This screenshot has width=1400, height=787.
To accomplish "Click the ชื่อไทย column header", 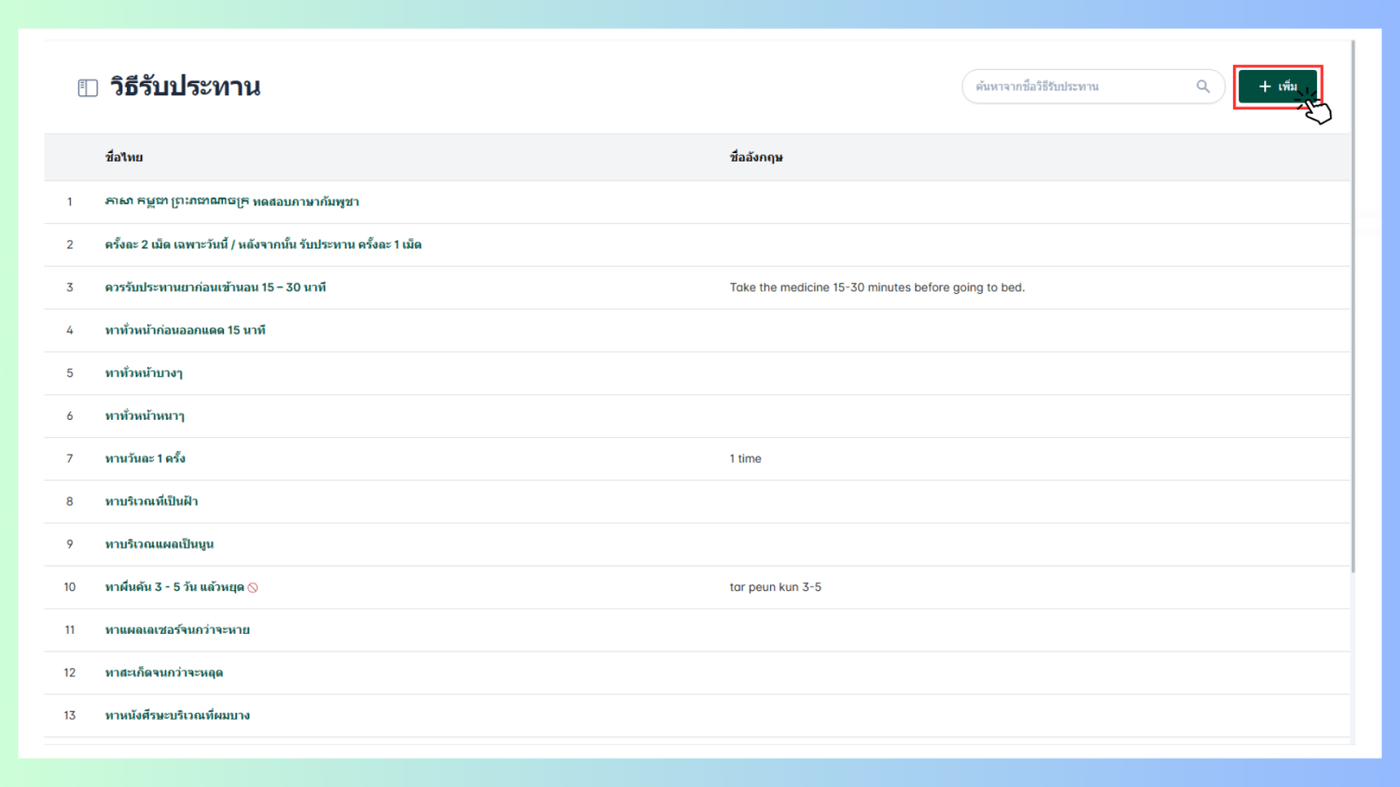I will [124, 157].
